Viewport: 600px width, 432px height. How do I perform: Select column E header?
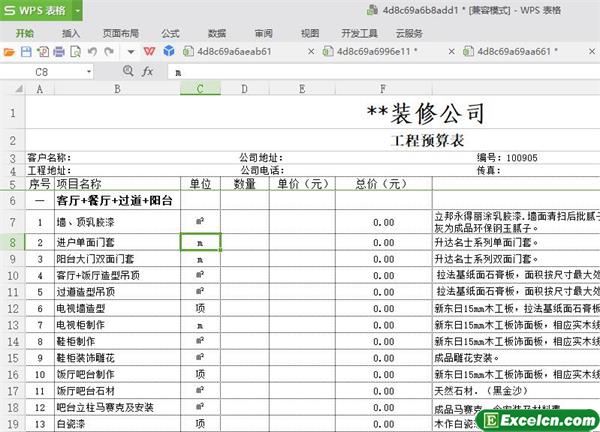(x=302, y=89)
